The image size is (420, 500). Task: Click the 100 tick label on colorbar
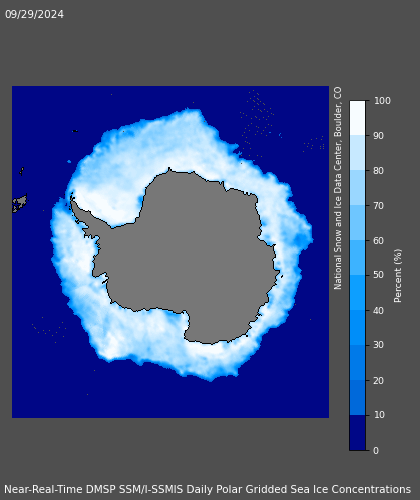click(382, 101)
